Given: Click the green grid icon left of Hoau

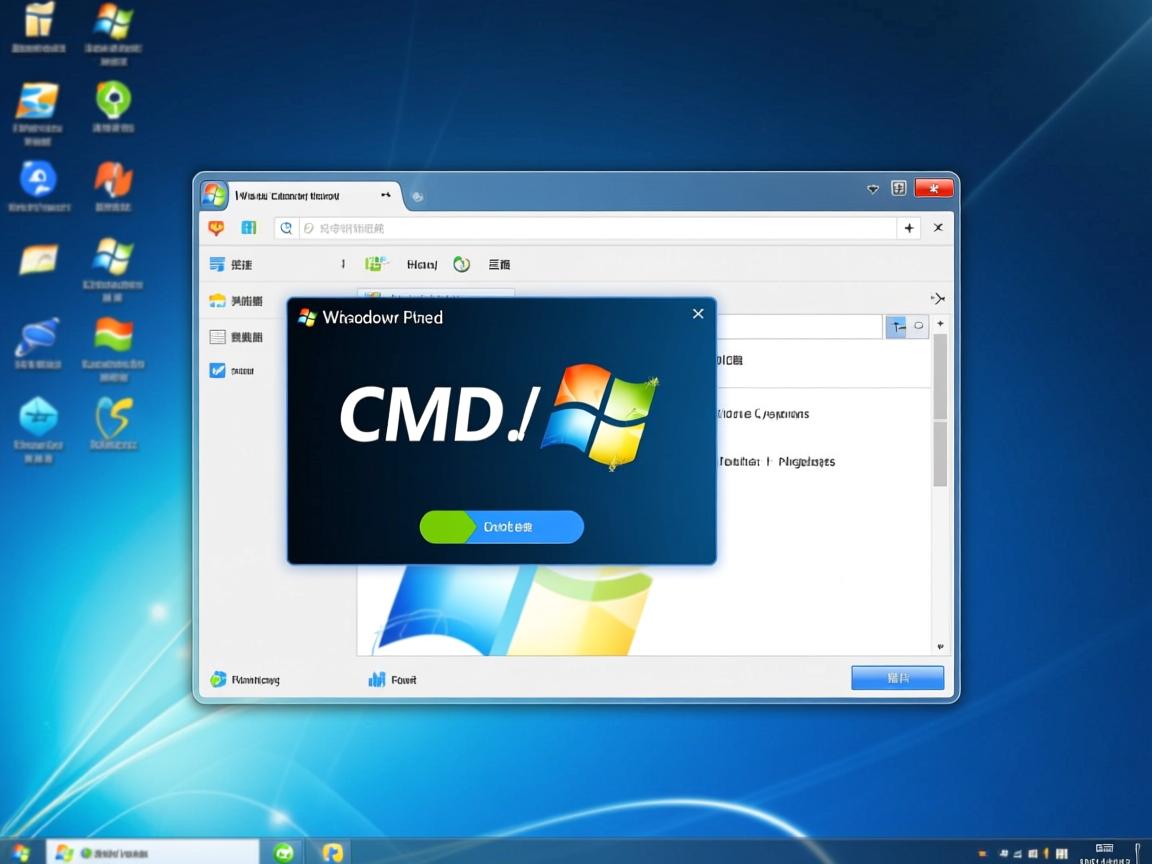Looking at the screenshot, I should 376,264.
